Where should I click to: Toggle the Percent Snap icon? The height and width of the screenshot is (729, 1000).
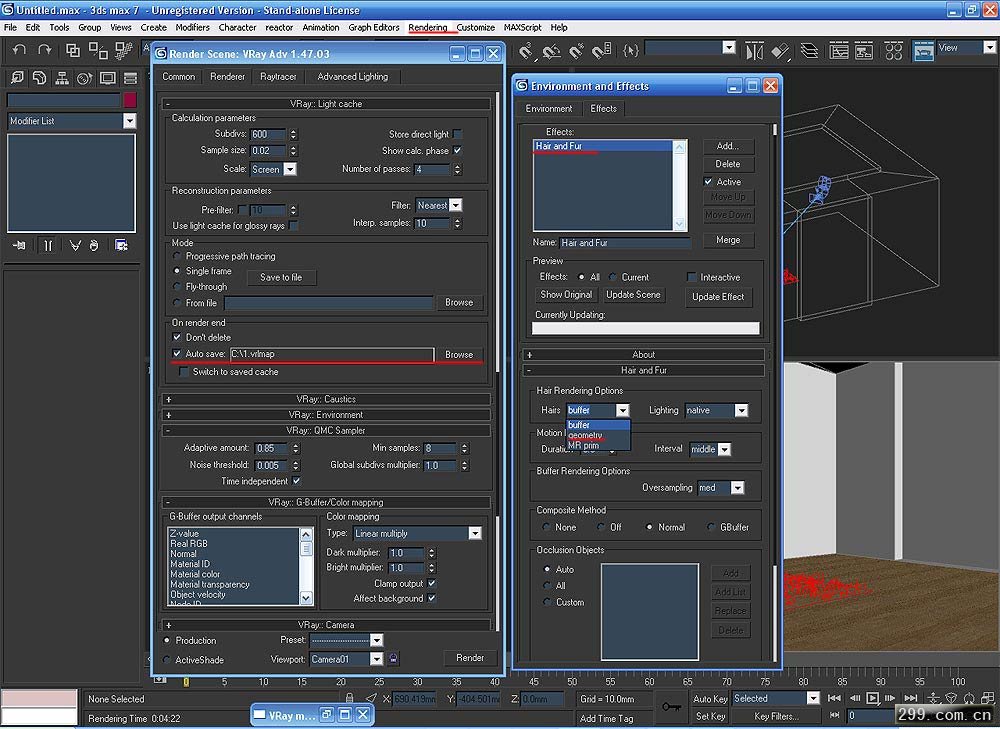(x=577, y=50)
